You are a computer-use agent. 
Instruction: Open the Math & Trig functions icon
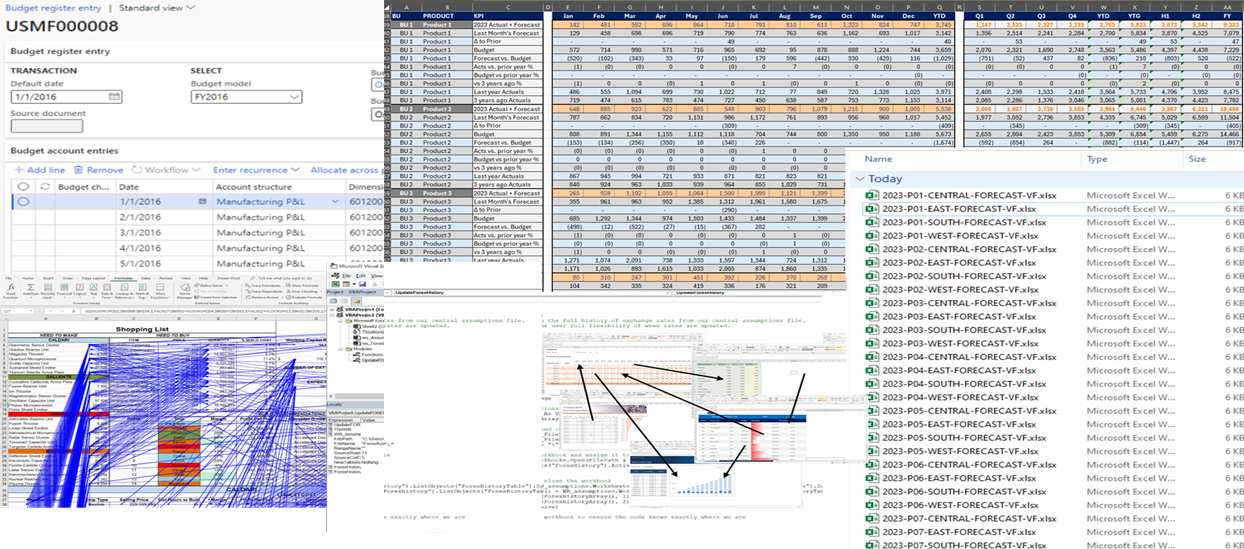142,287
